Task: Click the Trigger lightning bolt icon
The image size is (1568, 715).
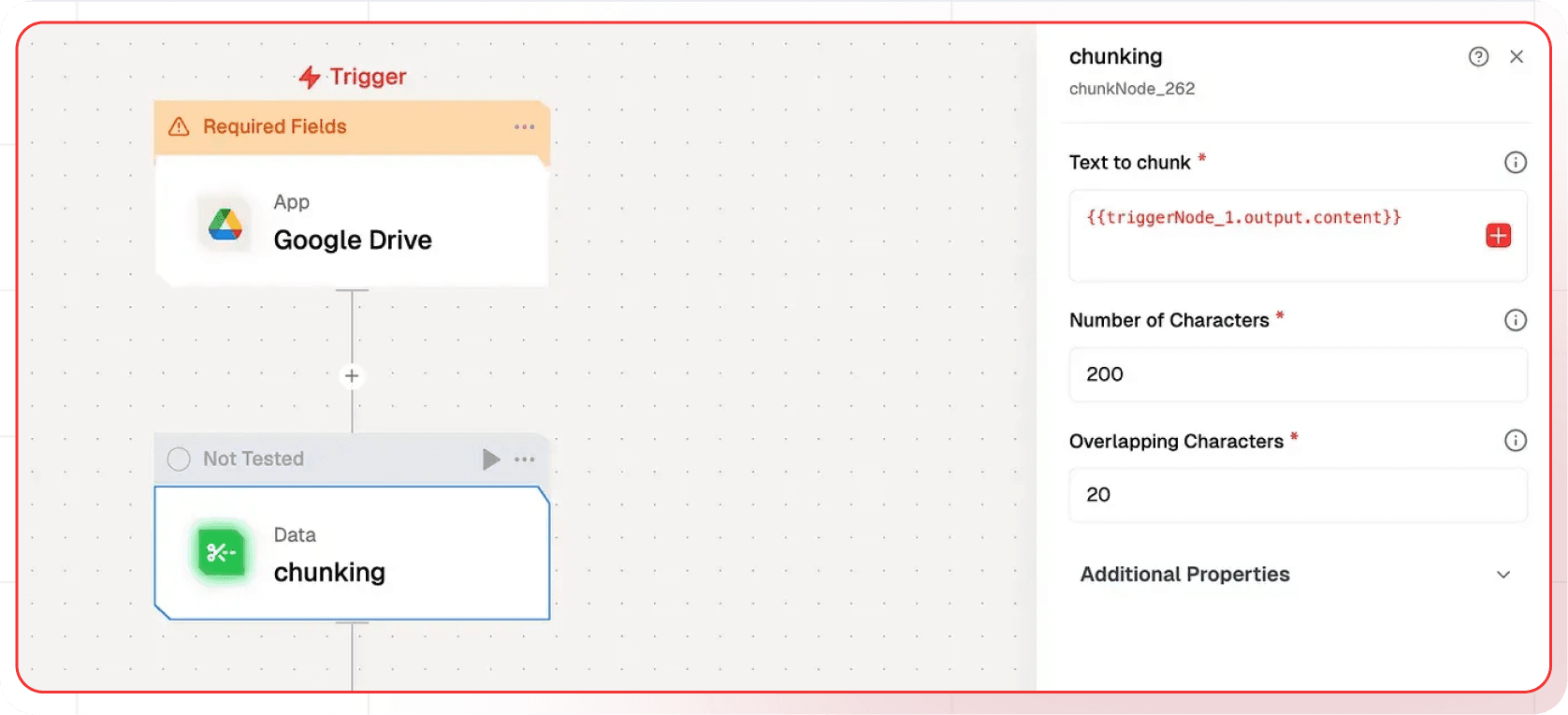Action: tap(310, 77)
